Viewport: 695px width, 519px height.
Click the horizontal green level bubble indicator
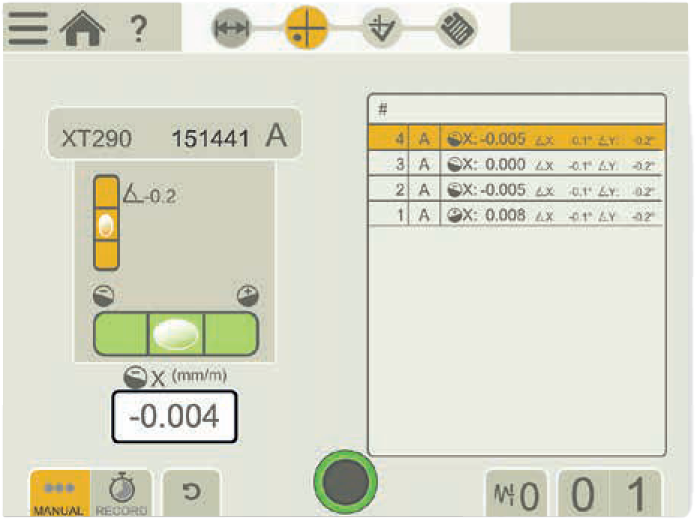175,333
